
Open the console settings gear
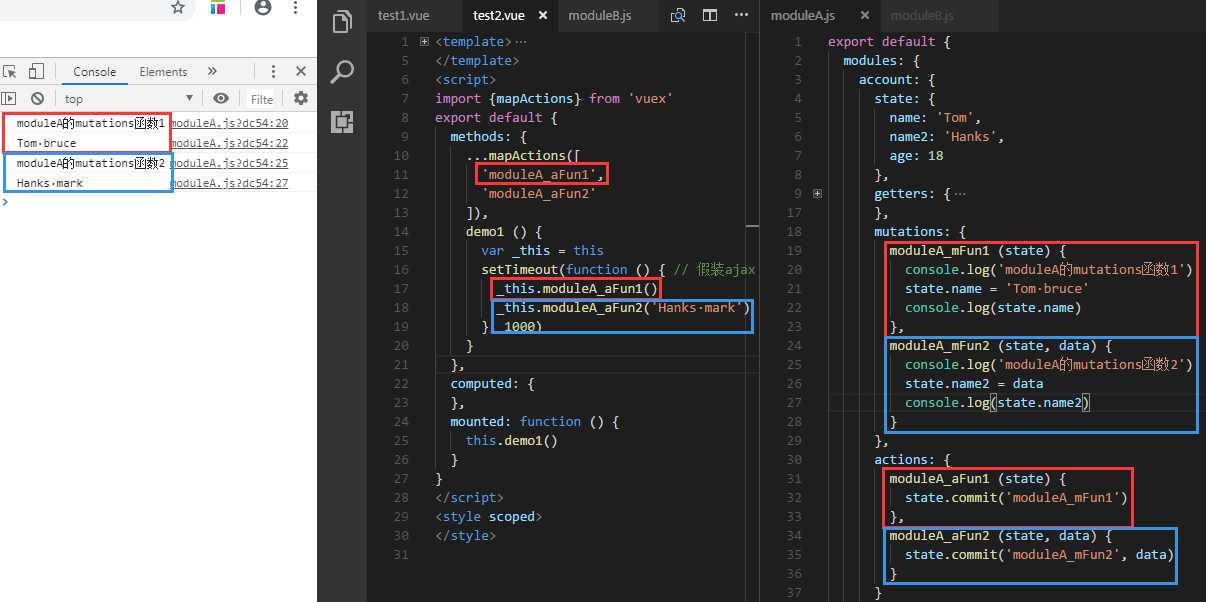pyautogui.click(x=300, y=98)
